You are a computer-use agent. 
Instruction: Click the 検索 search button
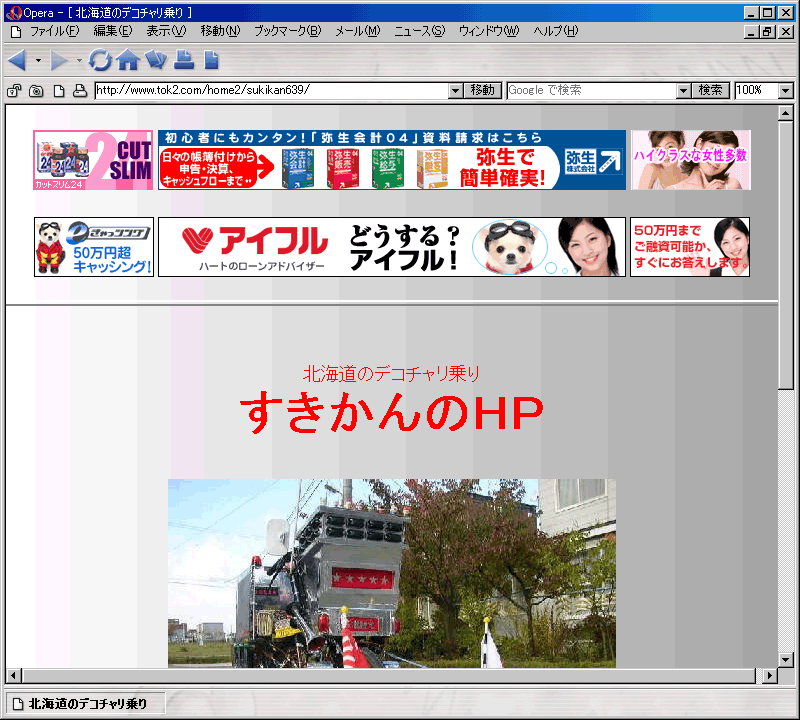[x=711, y=90]
